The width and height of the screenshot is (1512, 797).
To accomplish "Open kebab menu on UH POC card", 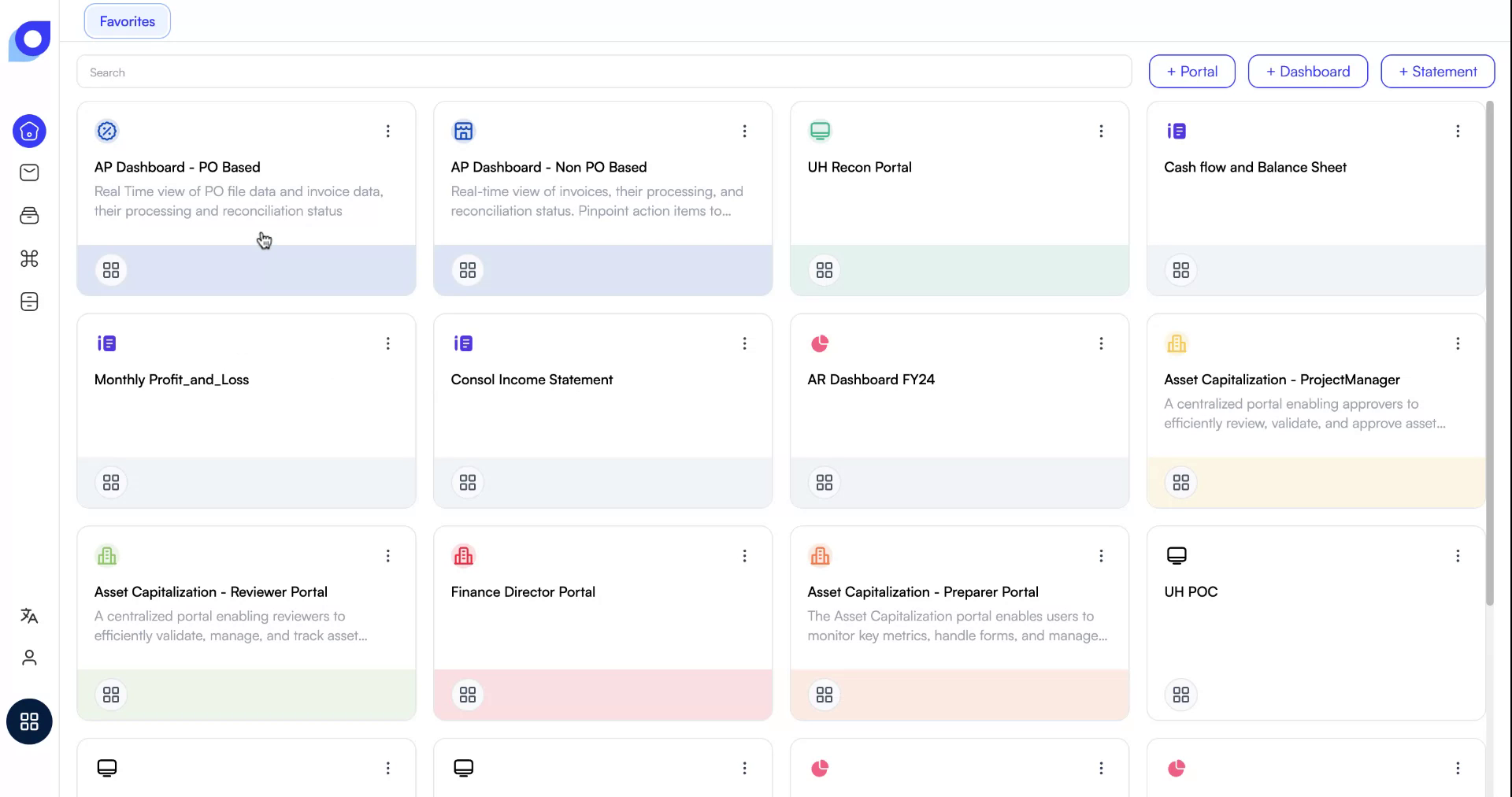I will pos(1457,556).
